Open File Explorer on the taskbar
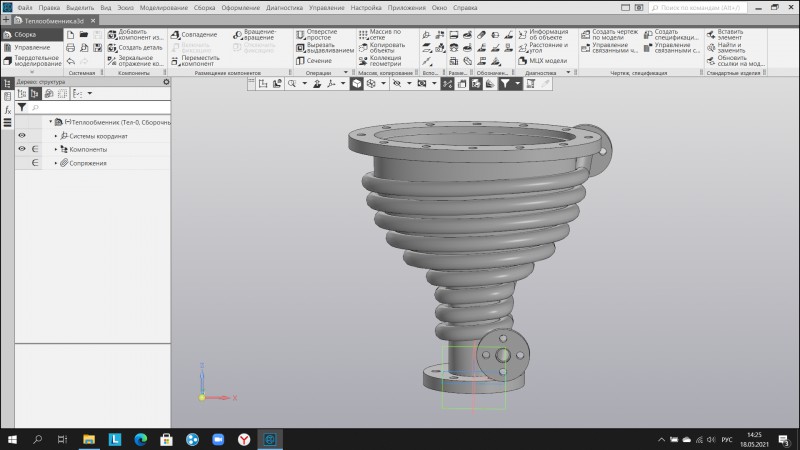 89,439
